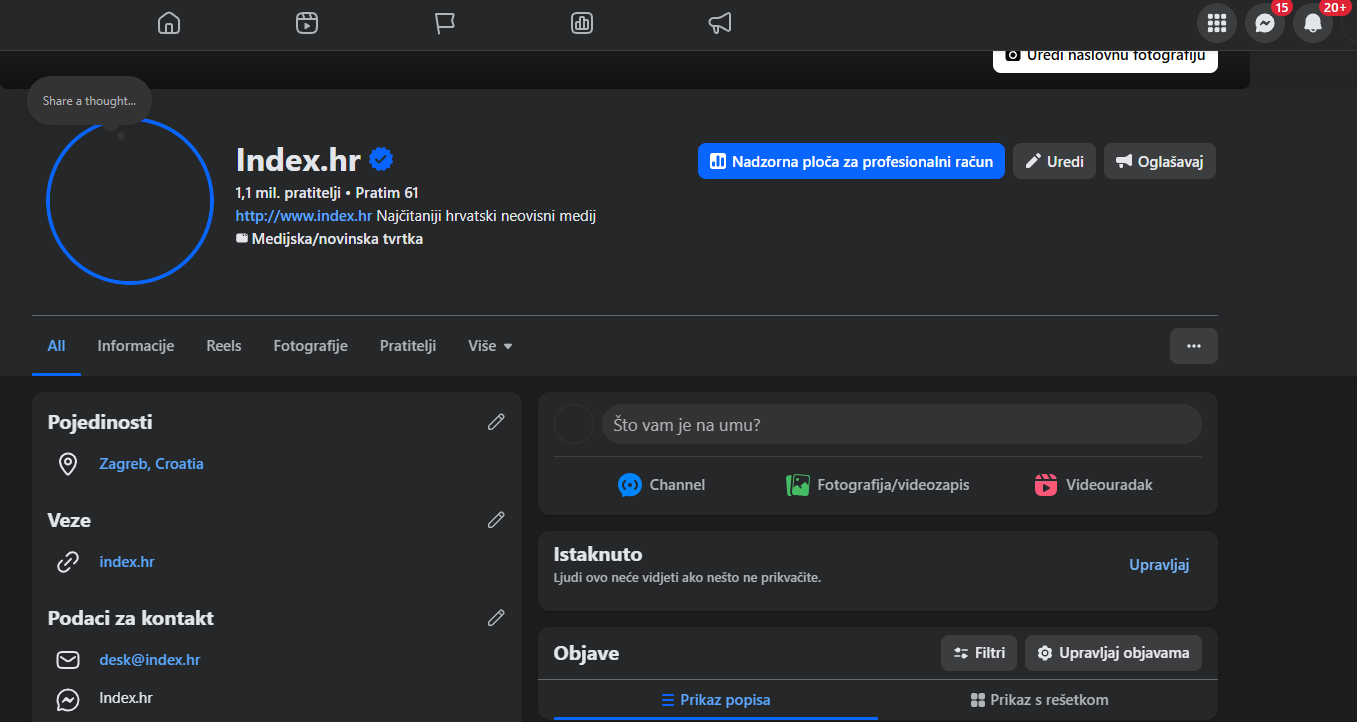The height and width of the screenshot is (722, 1357).
Task: Click the pencil icon next to Veze
Action: (x=496, y=520)
